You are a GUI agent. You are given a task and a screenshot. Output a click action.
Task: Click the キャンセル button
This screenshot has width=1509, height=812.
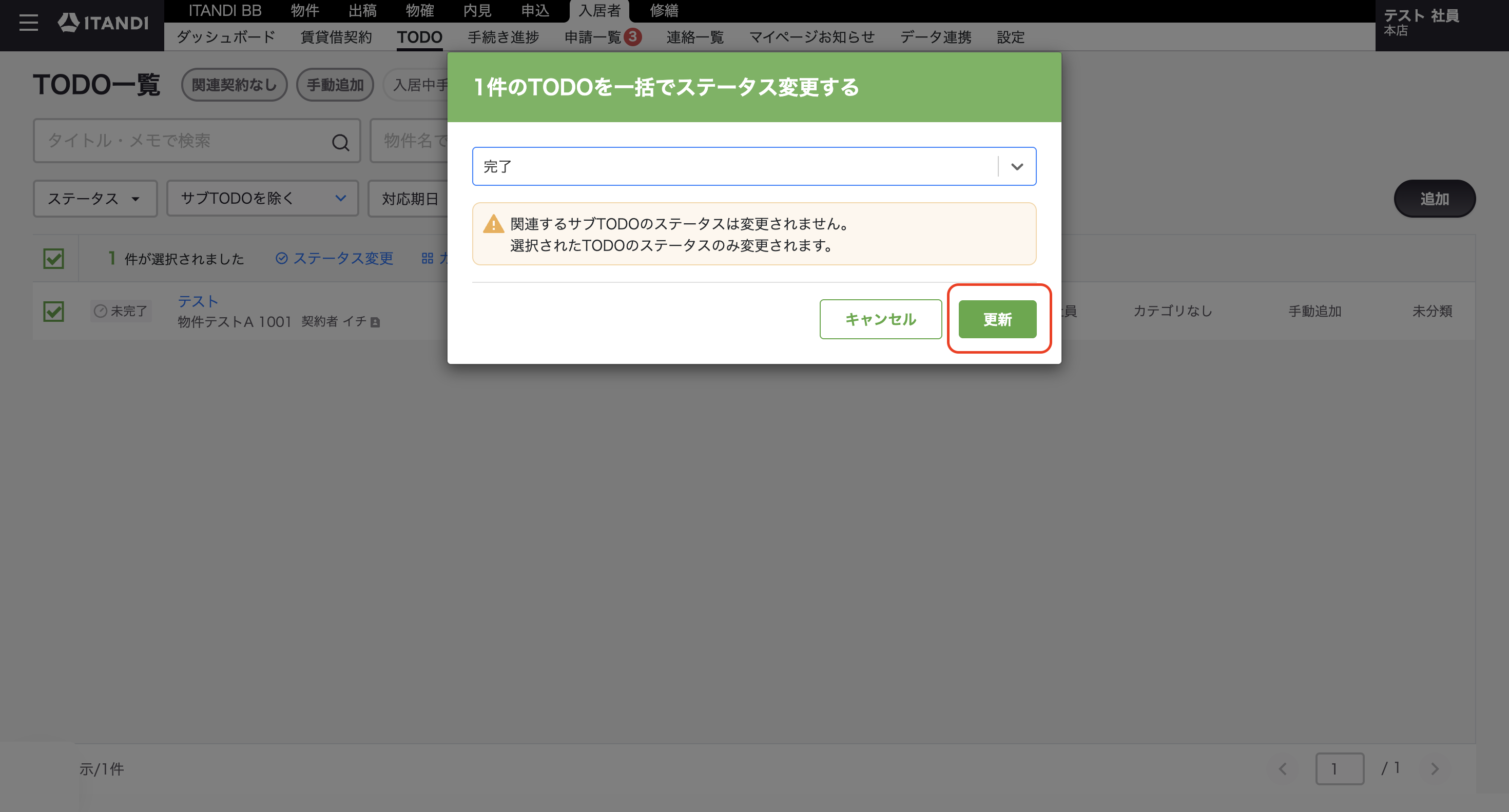pyautogui.click(x=880, y=319)
